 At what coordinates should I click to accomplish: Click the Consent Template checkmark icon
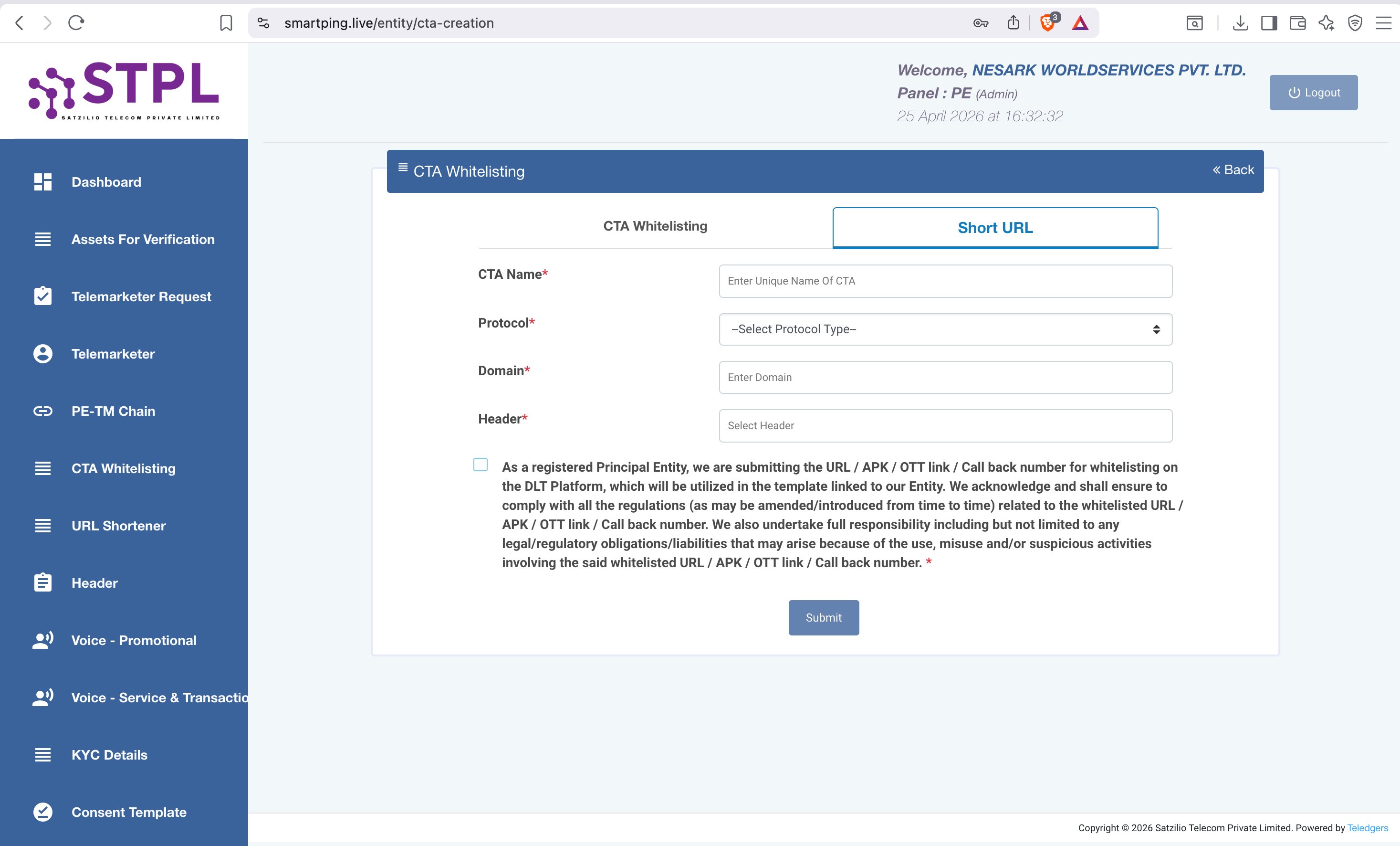42,812
